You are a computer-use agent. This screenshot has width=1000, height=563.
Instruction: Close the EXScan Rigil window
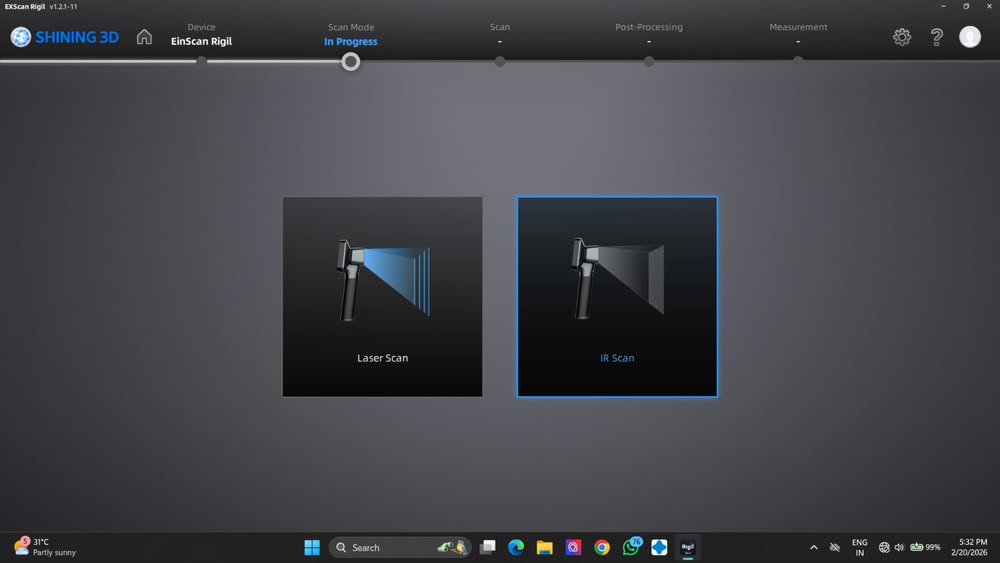989,6
